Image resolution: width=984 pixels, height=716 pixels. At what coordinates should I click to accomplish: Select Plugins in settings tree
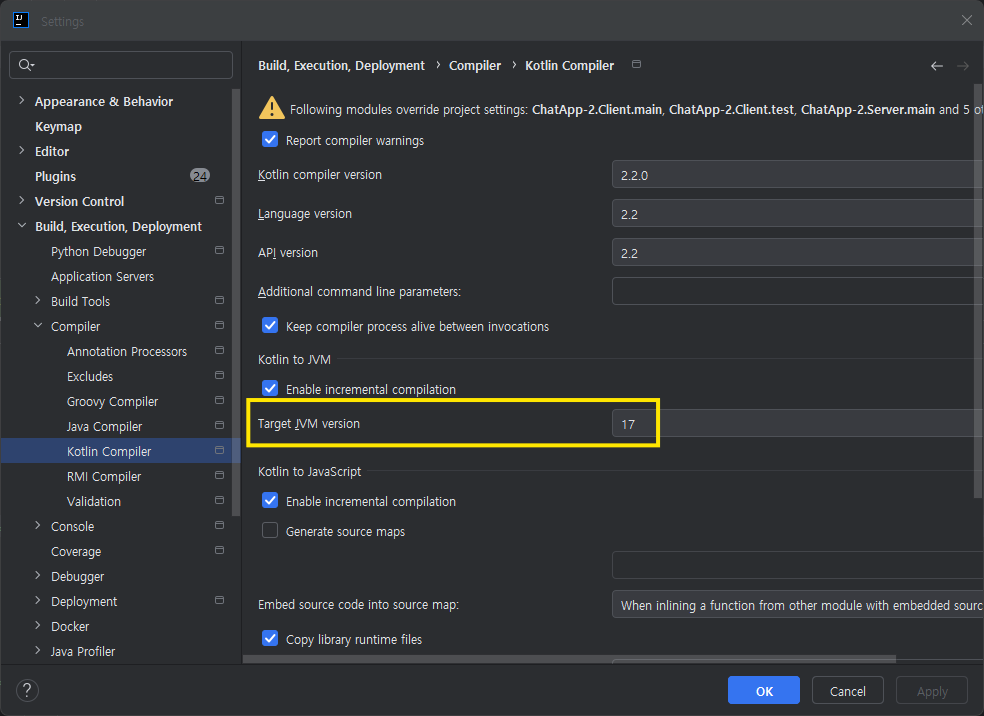[55, 176]
